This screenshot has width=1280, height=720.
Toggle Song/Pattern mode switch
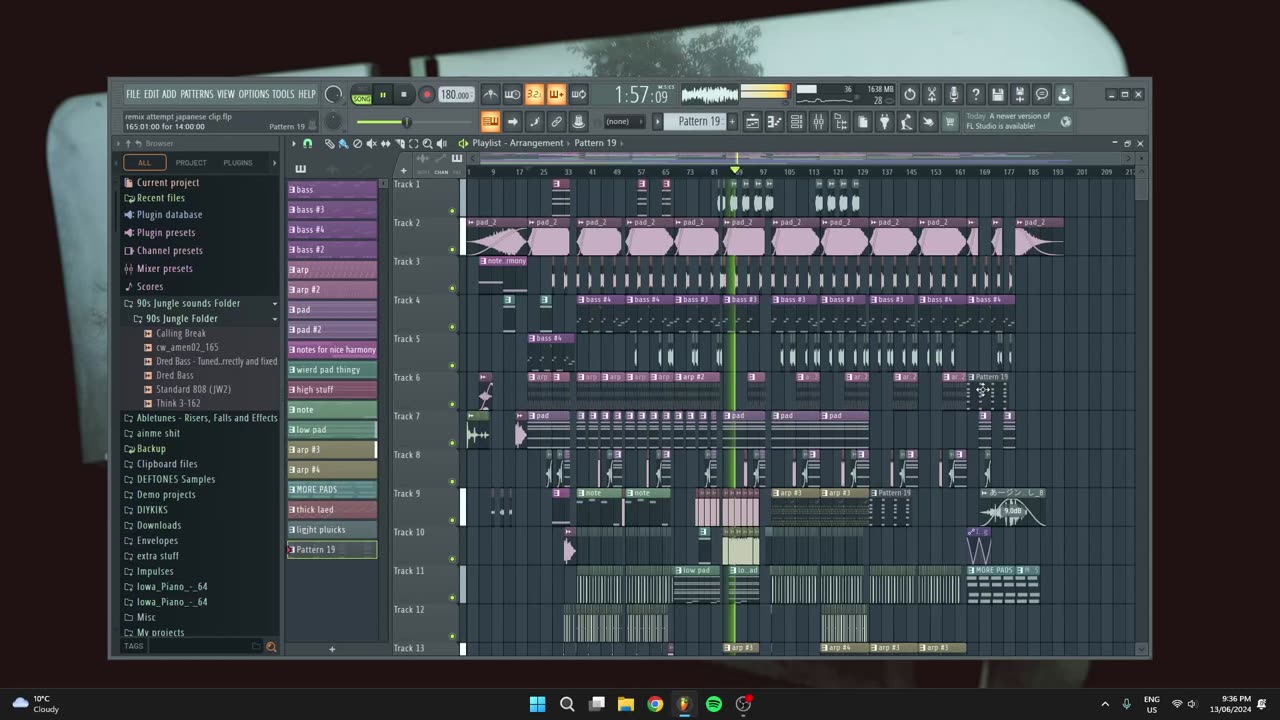coord(361,95)
